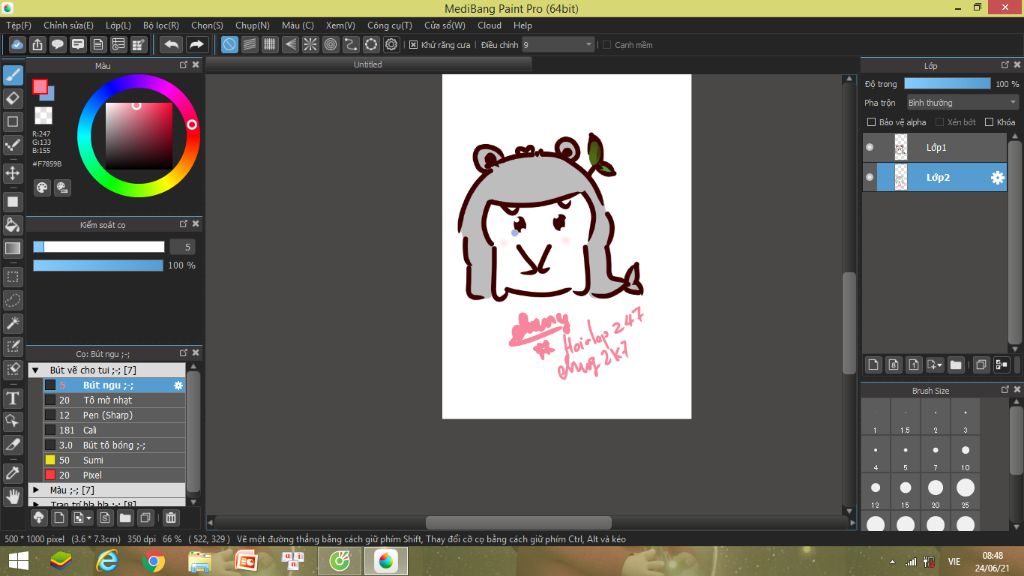Open Google Chrome from the taskbar

click(x=153, y=562)
